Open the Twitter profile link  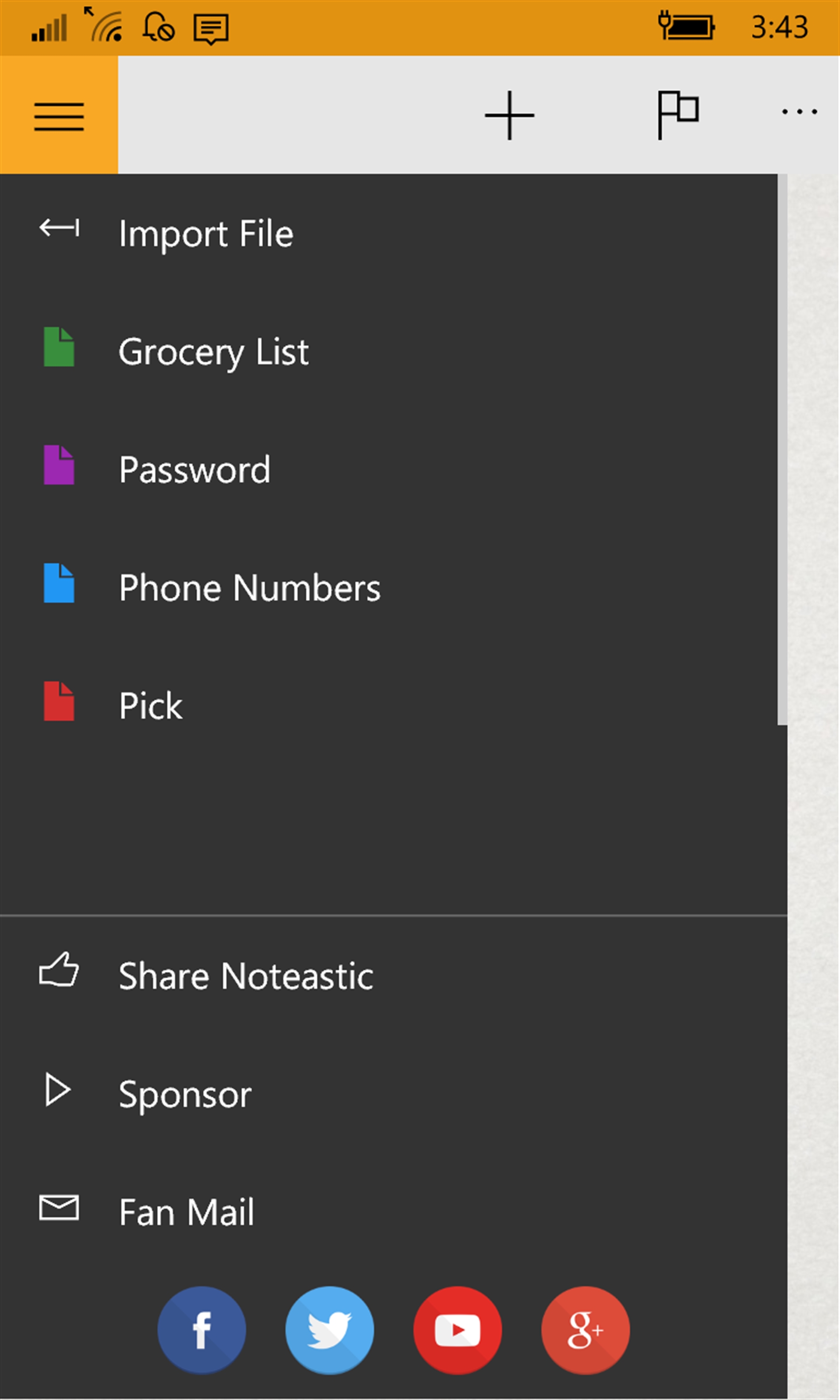[x=329, y=1330]
